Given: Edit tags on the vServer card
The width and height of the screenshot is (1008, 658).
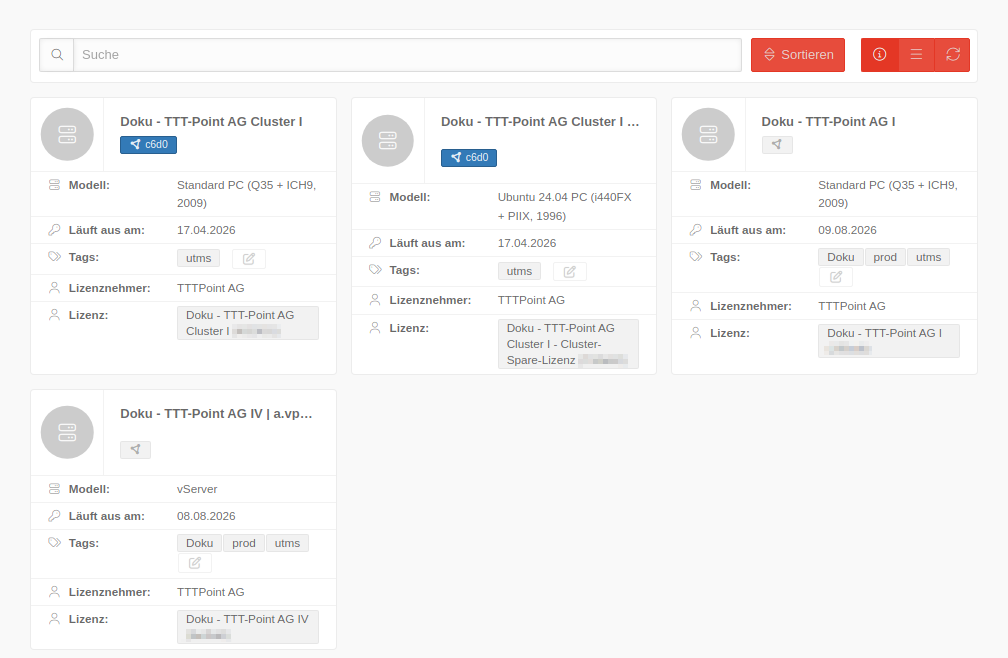Looking at the screenshot, I should [x=195, y=563].
